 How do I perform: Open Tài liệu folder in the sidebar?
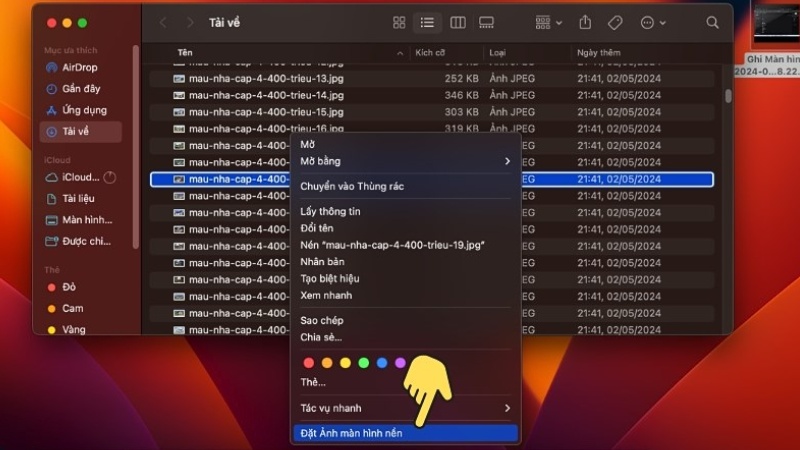click(x=78, y=198)
